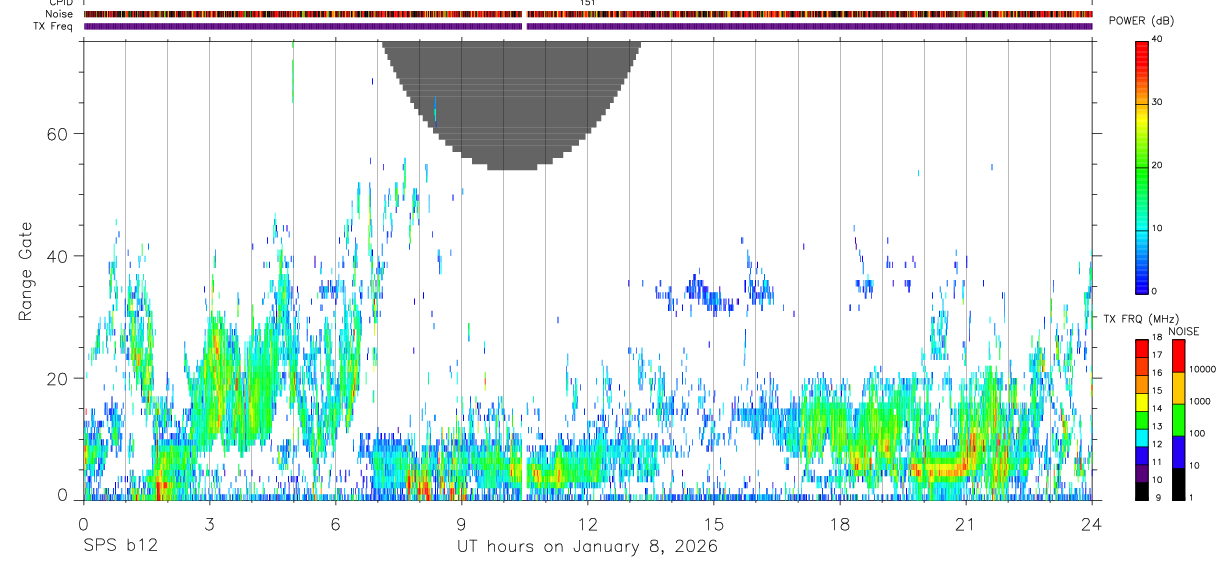Click the yellow segment of NOISE color bar
Image resolution: width=1228 pixels, height=567 pixels.
1178,388
